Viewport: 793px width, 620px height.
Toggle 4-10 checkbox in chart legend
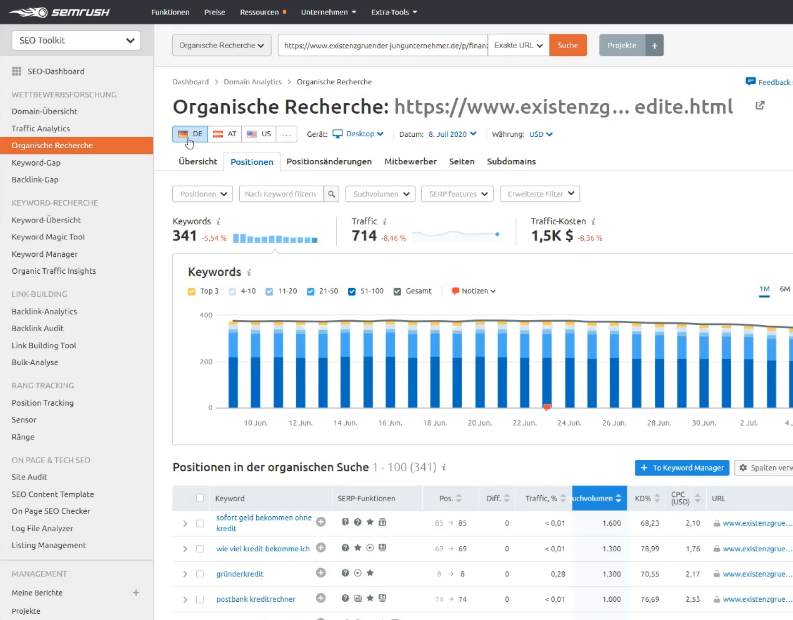[x=233, y=292]
